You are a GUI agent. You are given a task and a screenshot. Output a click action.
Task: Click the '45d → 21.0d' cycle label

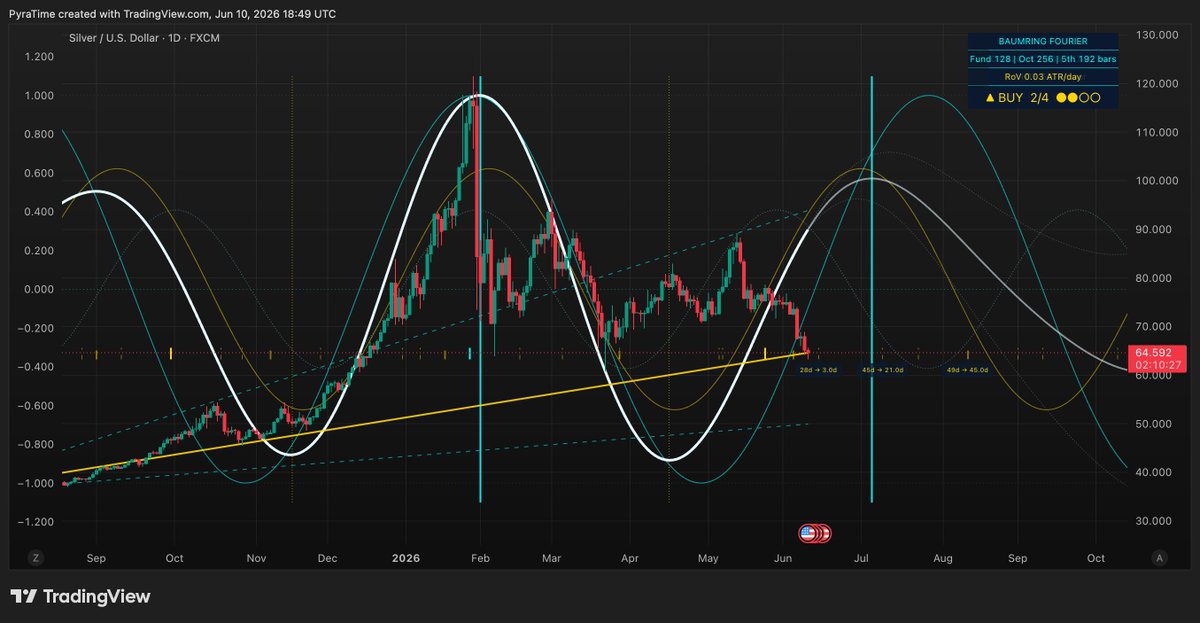click(883, 370)
